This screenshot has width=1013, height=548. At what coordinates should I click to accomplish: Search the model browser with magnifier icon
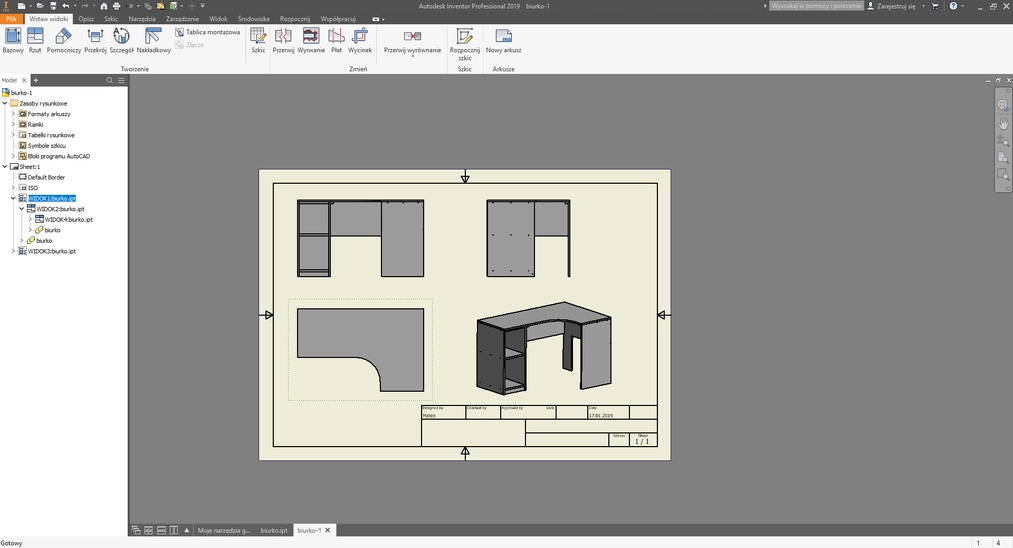pyautogui.click(x=110, y=80)
